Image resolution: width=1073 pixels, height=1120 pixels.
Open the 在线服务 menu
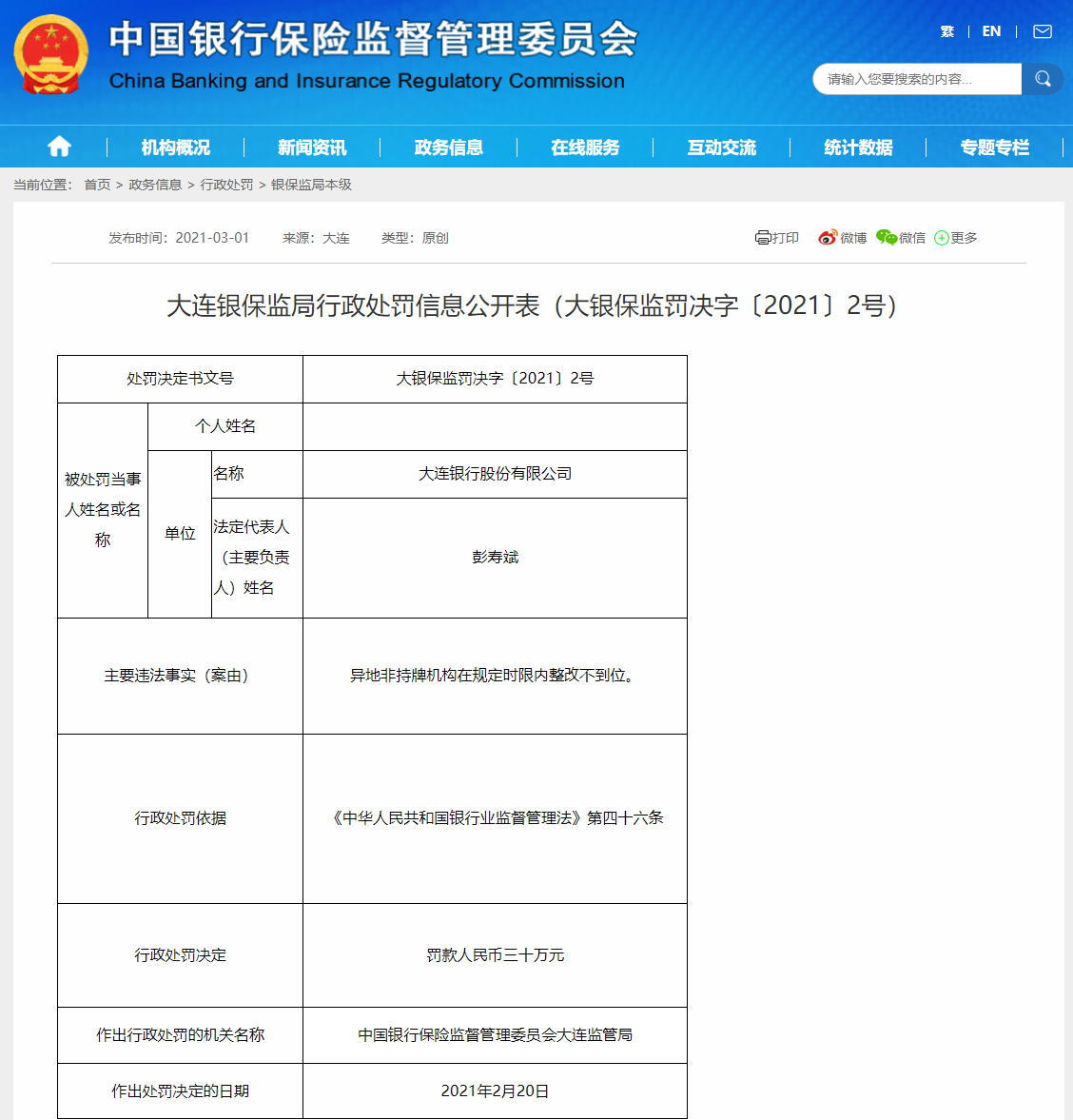(585, 147)
